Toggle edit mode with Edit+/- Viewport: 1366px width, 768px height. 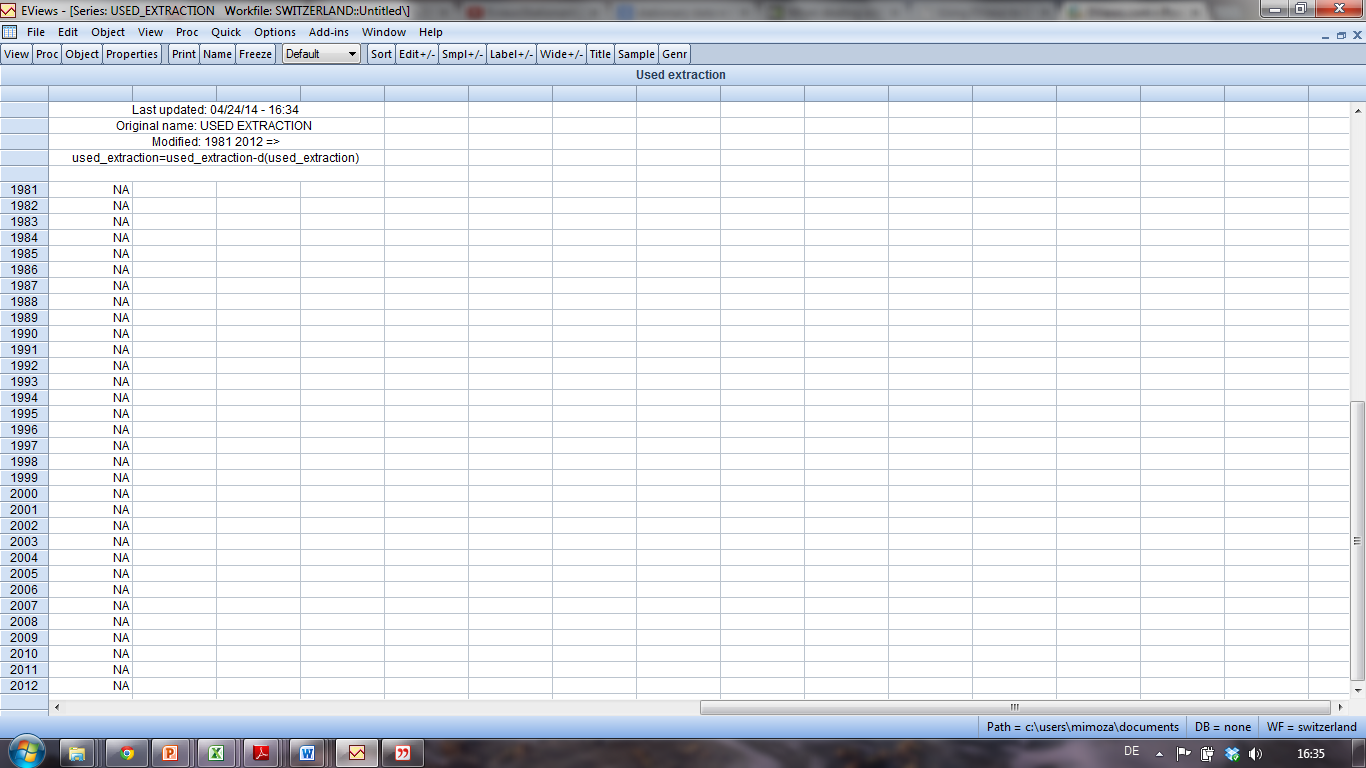419,54
